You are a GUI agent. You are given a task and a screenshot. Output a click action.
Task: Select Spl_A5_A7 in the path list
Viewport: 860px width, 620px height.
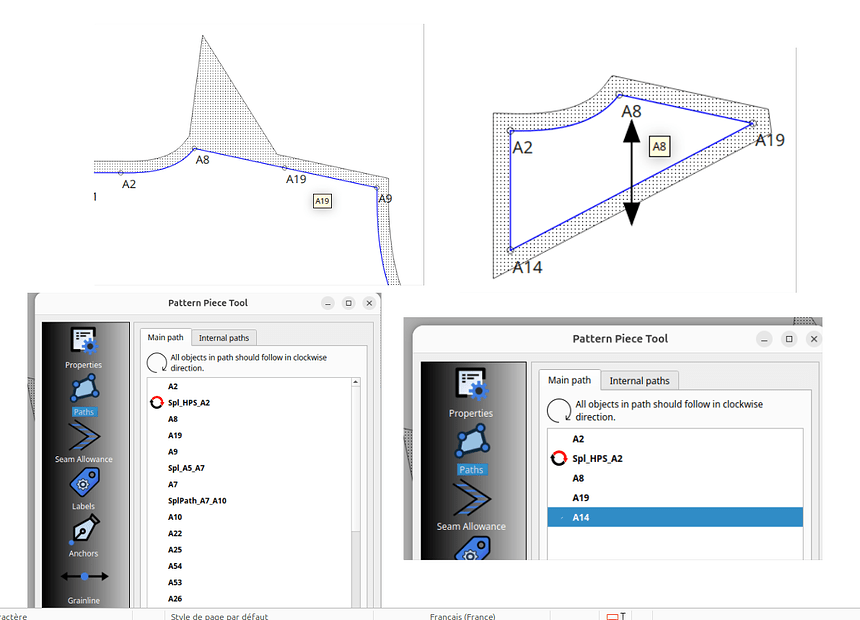186,468
